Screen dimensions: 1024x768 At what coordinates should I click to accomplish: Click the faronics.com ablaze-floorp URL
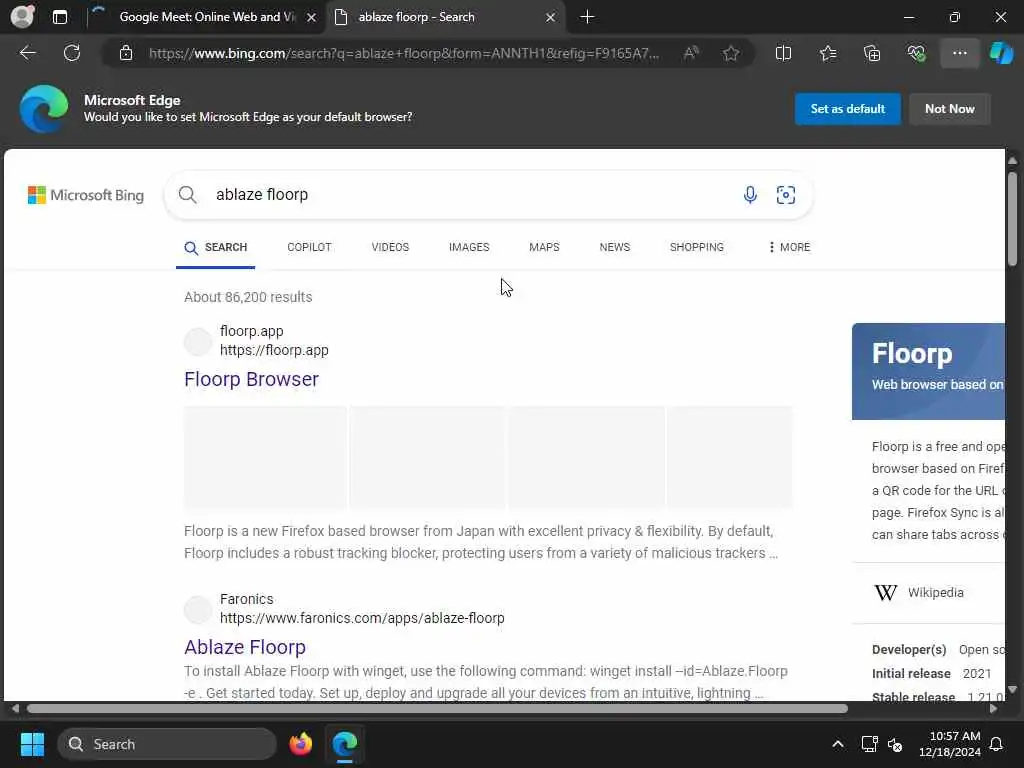coord(362,618)
